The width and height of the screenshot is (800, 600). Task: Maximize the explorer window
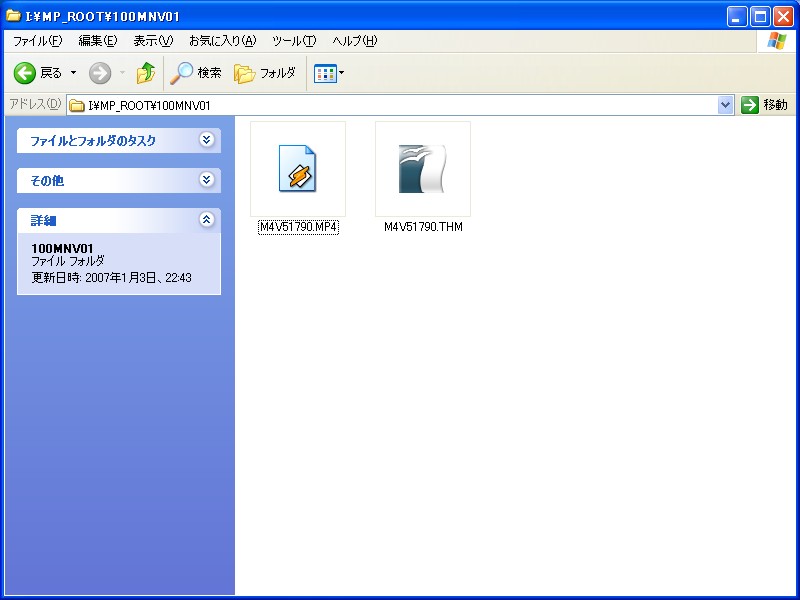coord(760,17)
